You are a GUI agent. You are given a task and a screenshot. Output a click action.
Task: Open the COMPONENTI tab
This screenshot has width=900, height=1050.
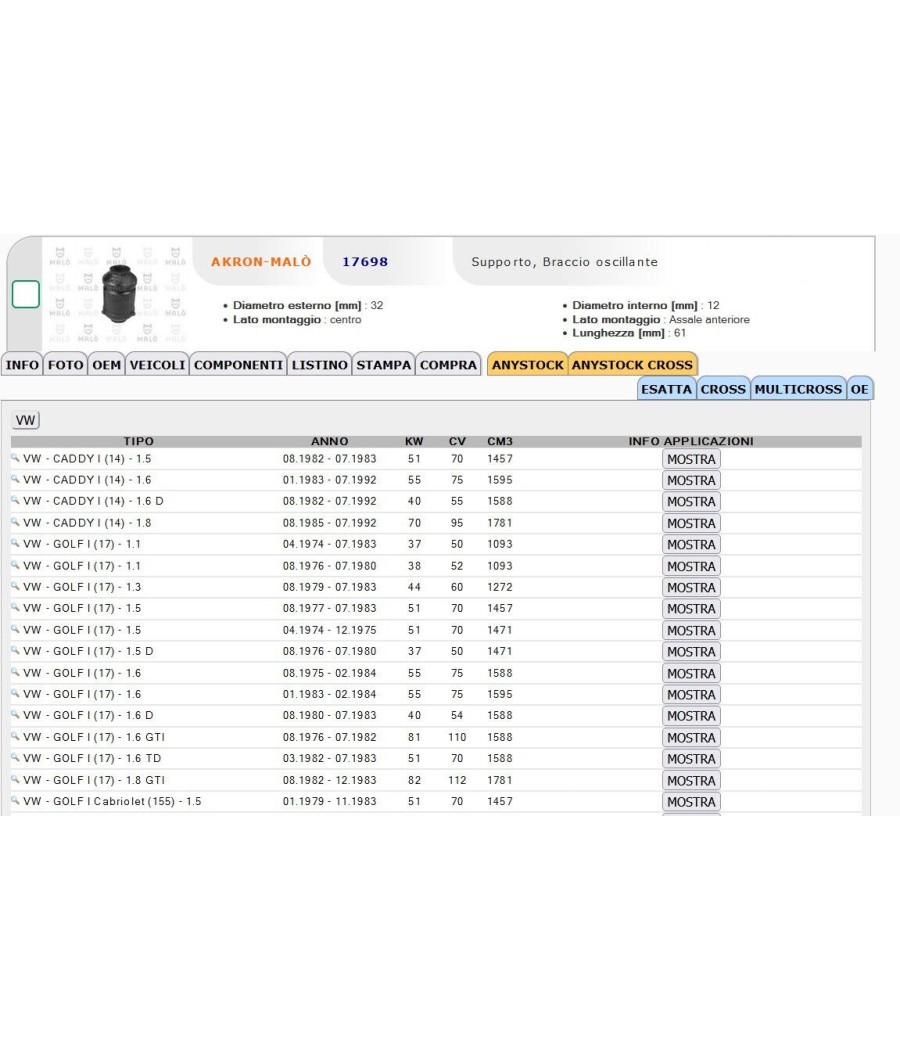238,365
